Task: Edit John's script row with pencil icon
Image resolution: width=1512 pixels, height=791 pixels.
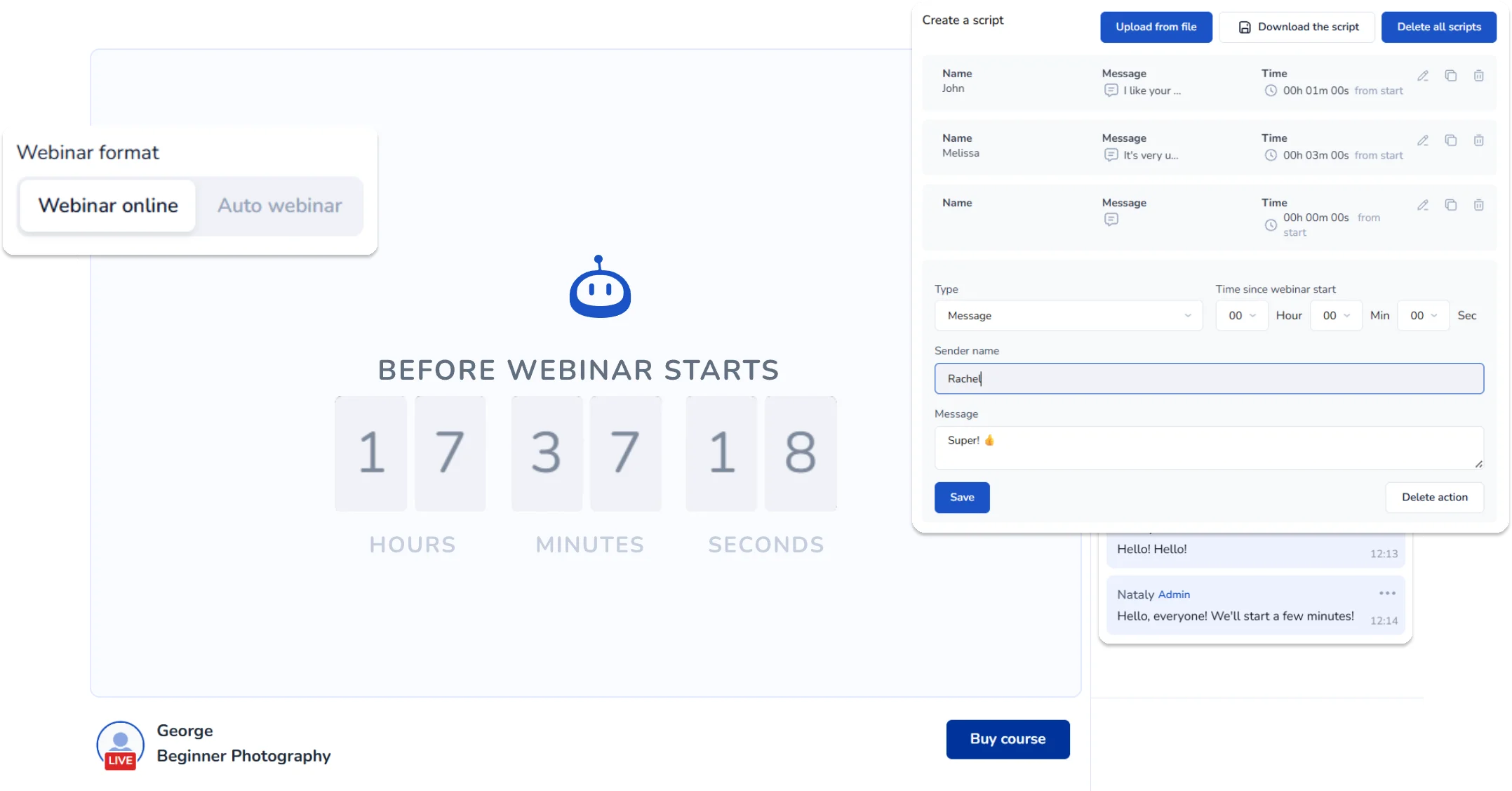Action: click(x=1422, y=76)
